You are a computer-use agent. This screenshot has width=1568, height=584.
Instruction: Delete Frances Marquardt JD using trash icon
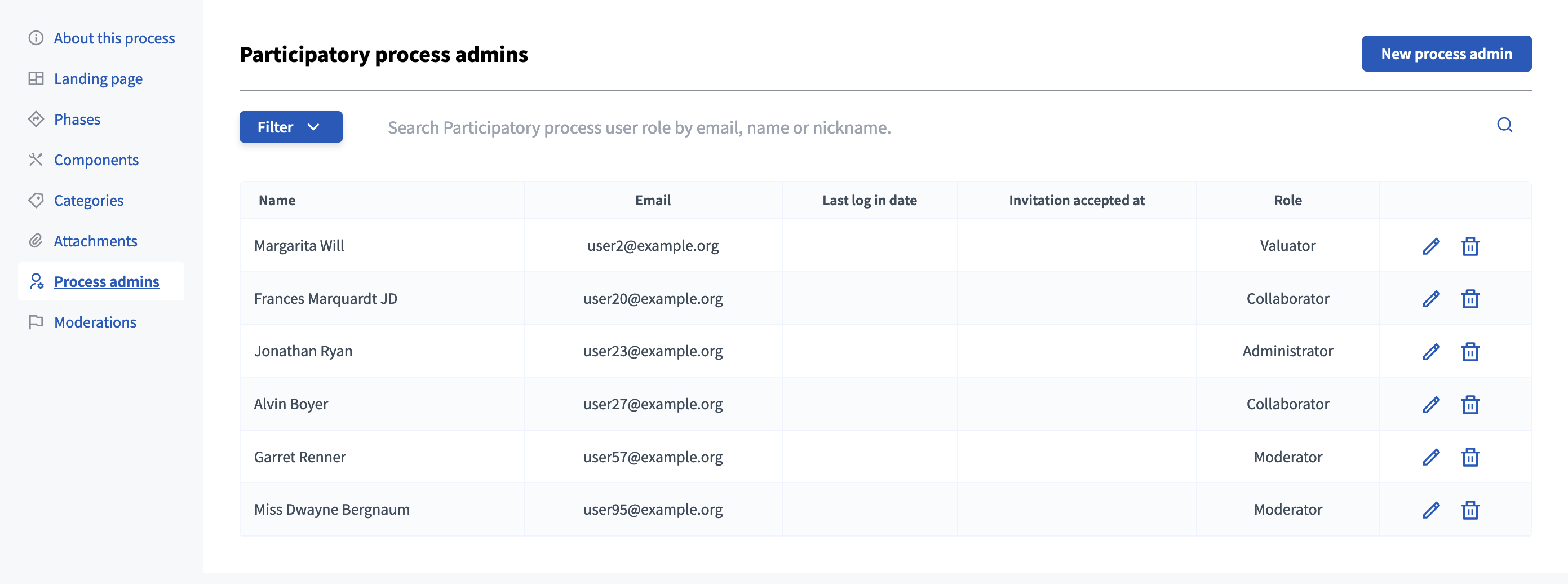pos(1469,299)
